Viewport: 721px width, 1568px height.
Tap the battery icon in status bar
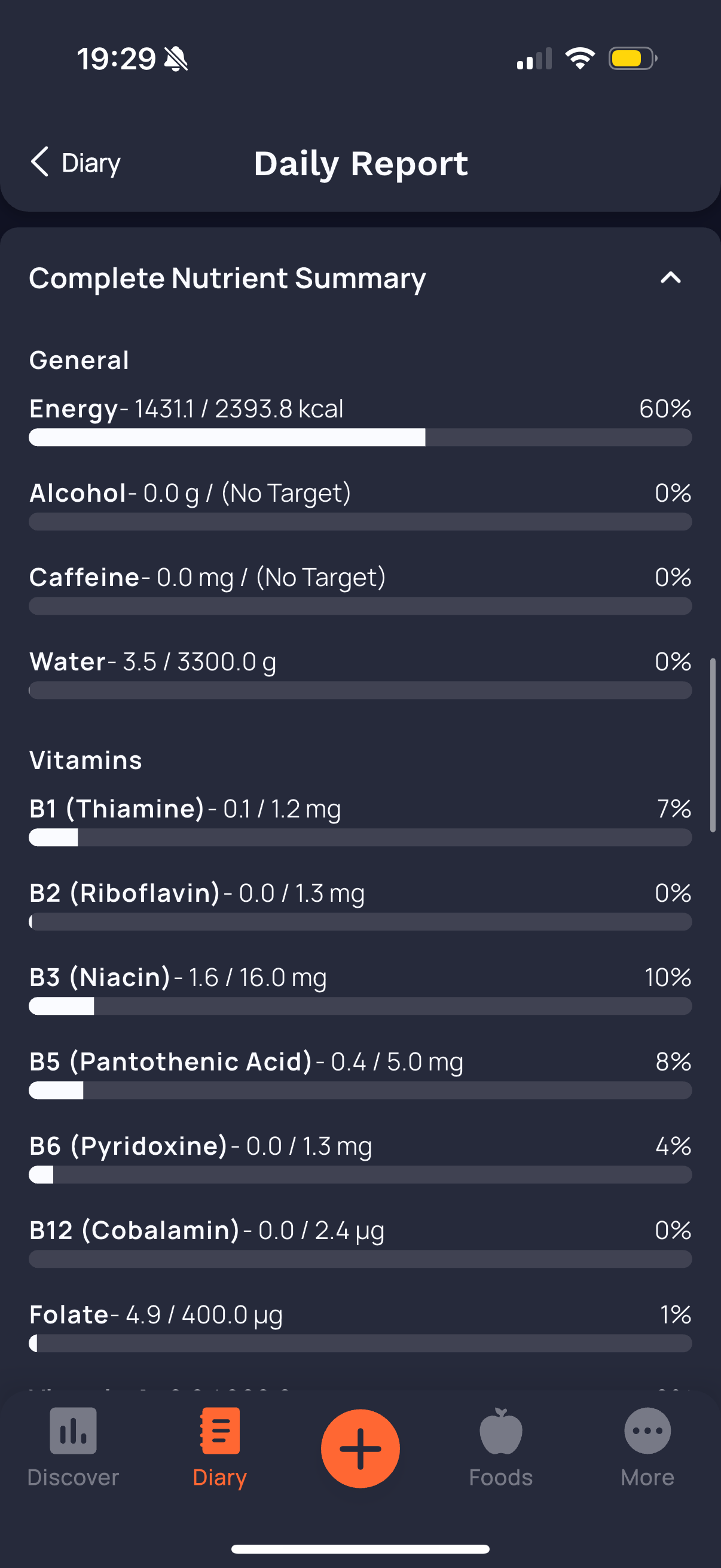coord(631,59)
